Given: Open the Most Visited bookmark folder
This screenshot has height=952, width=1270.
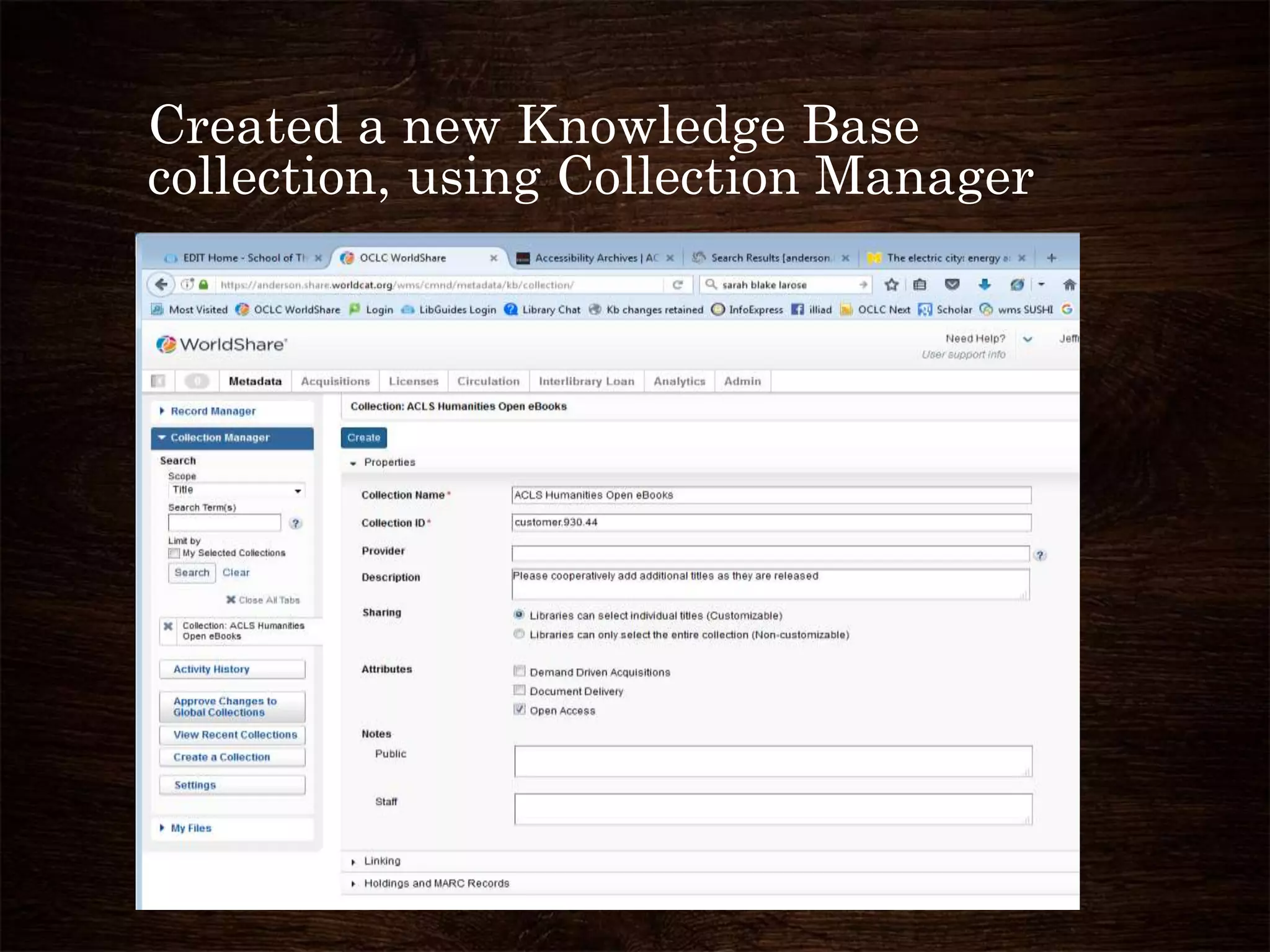Looking at the screenshot, I should point(190,309).
